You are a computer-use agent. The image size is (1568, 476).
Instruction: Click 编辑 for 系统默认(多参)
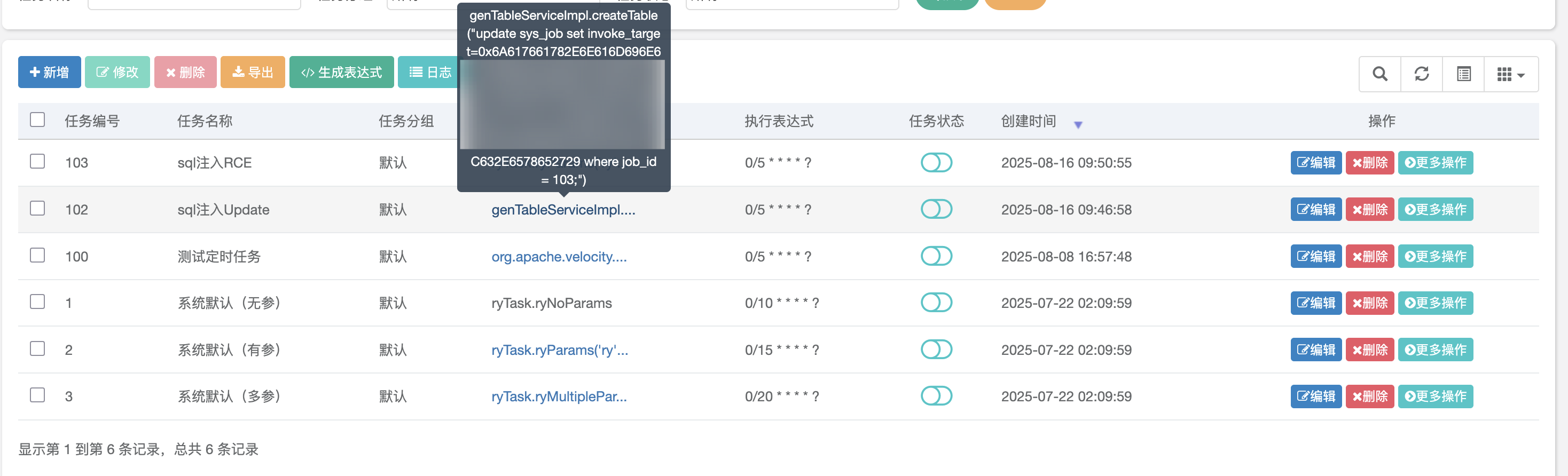point(1316,397)
